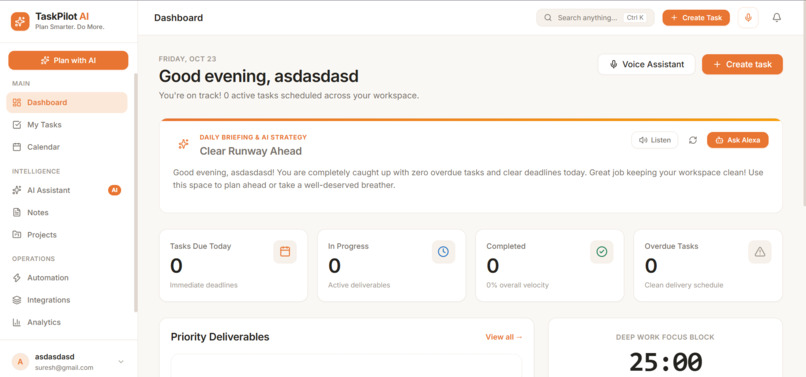Click the AI Assistant sparkle icon

[16, 190]
